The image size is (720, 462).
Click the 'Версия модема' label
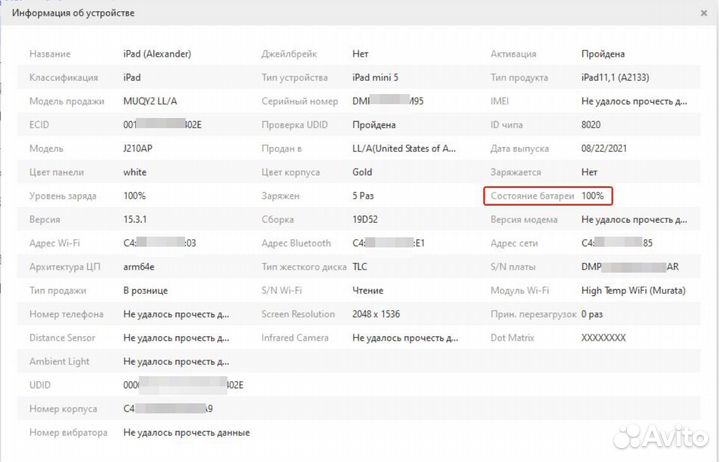pos(524,220)
